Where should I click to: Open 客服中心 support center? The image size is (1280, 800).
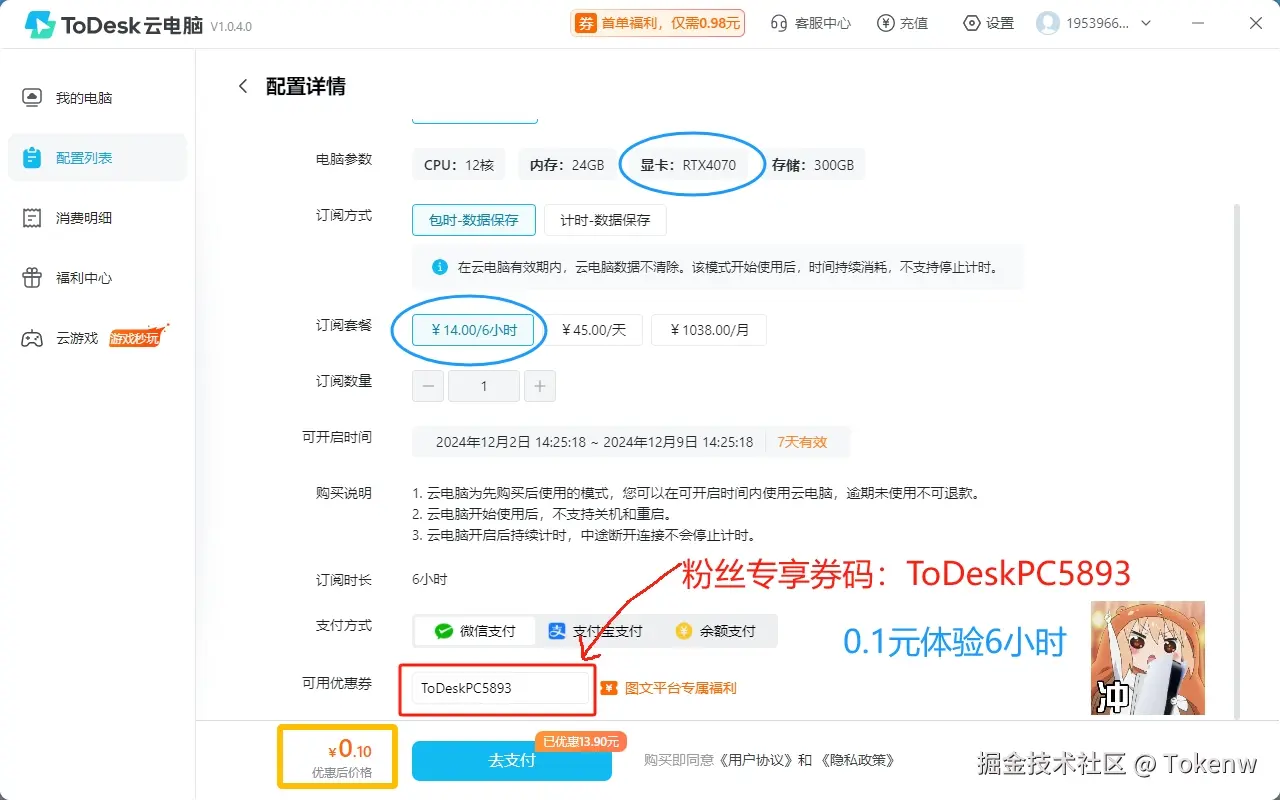pos(810,23)
